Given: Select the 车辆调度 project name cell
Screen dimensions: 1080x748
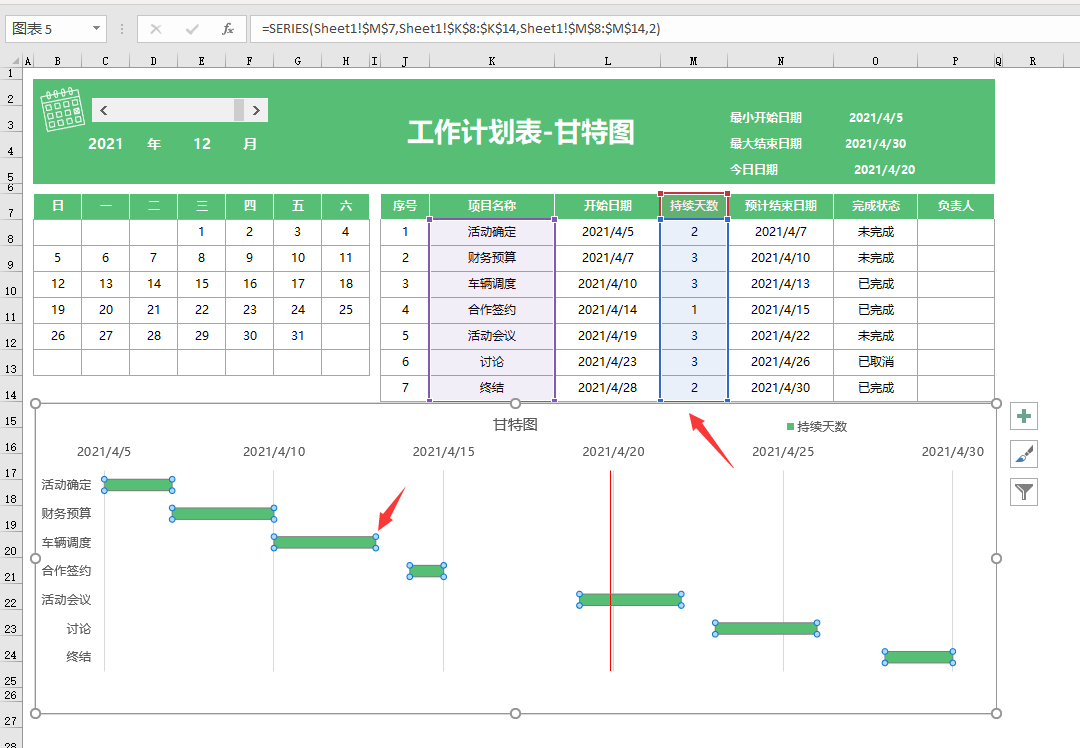Looking at the screenshot, I should point(492,284).
